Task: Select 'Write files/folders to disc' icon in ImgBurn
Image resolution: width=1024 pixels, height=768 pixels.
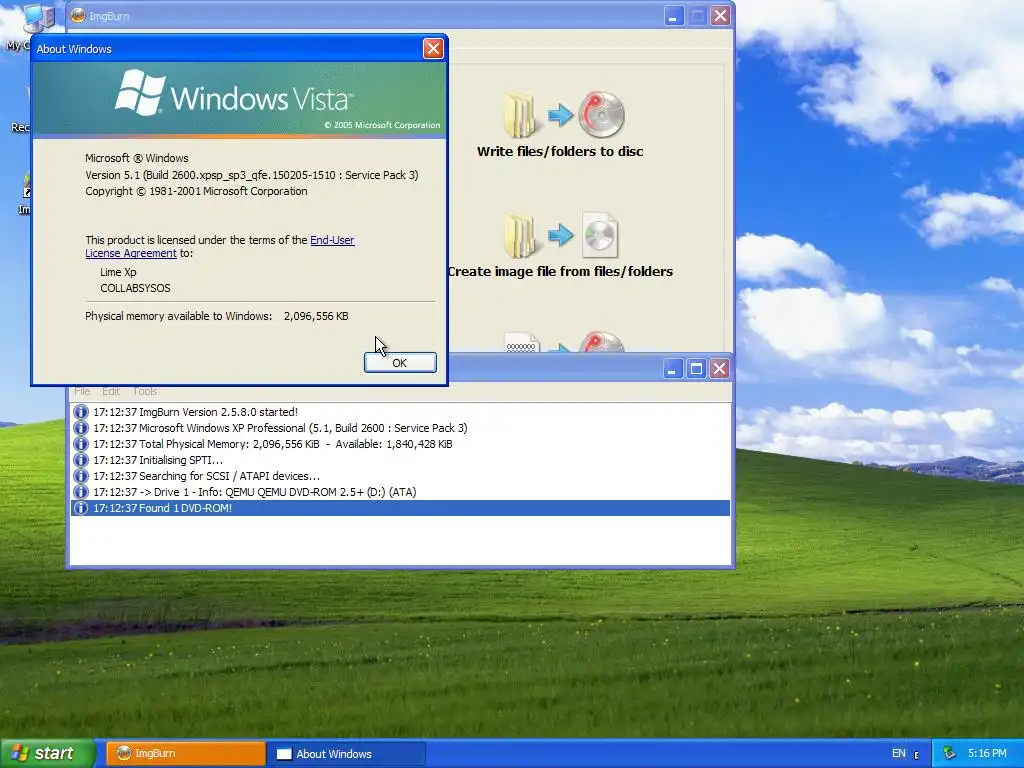Action: pos(563,115)
